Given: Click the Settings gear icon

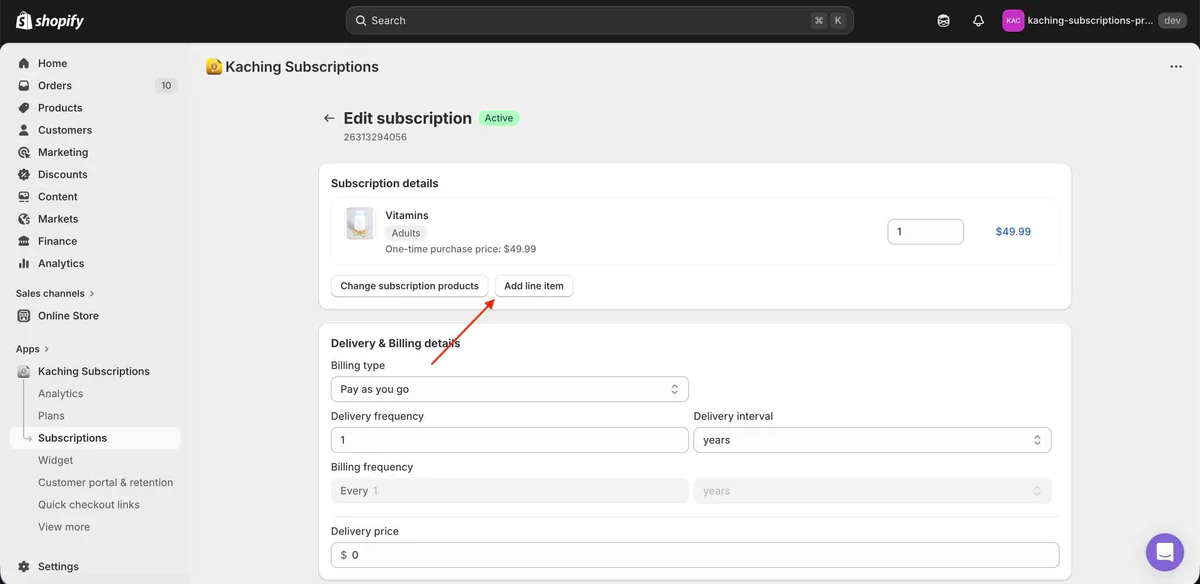Looking at the screenshot, I should pos(24,566).
